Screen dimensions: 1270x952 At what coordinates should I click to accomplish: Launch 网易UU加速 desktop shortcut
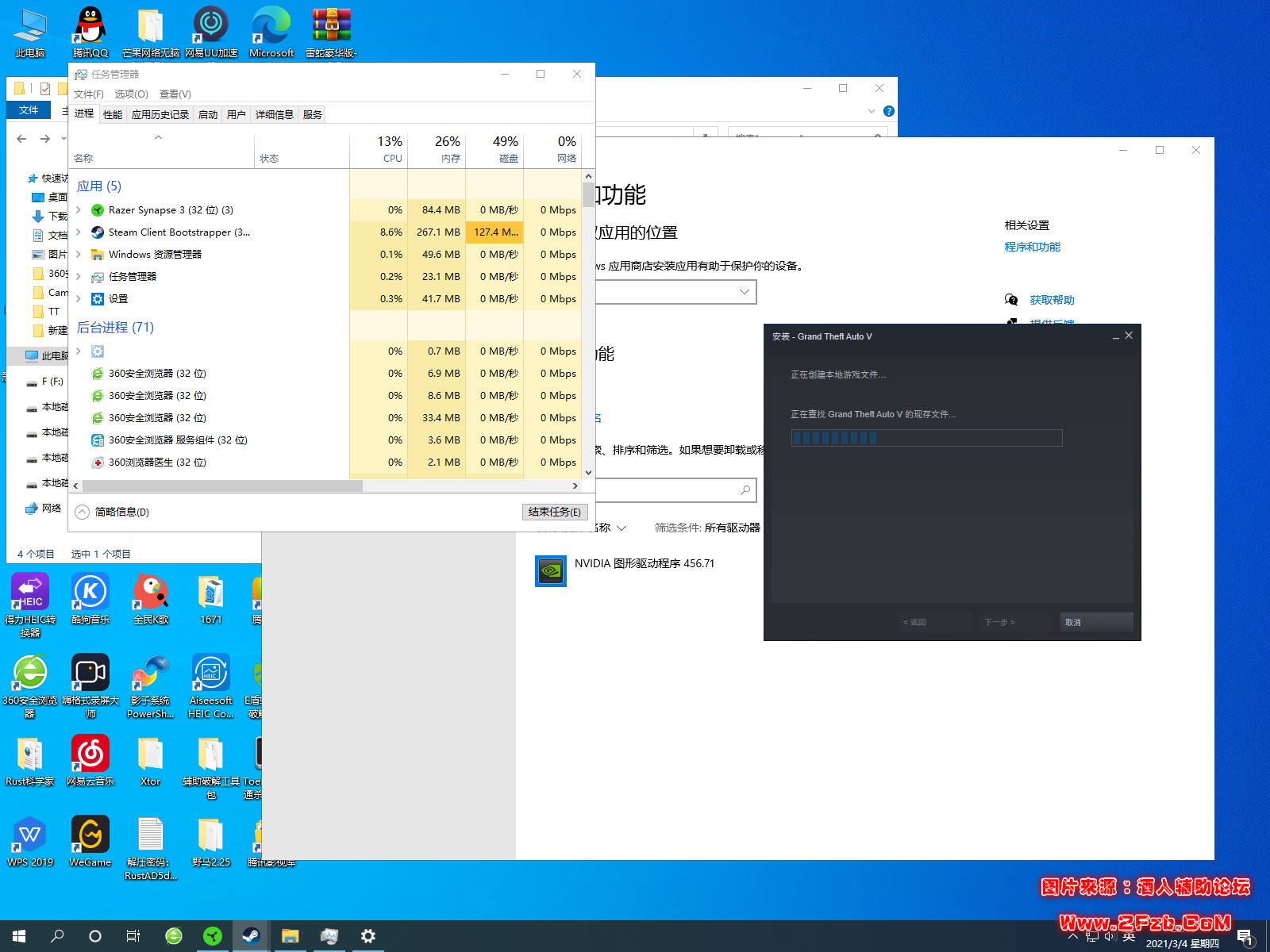click(211, 32)
